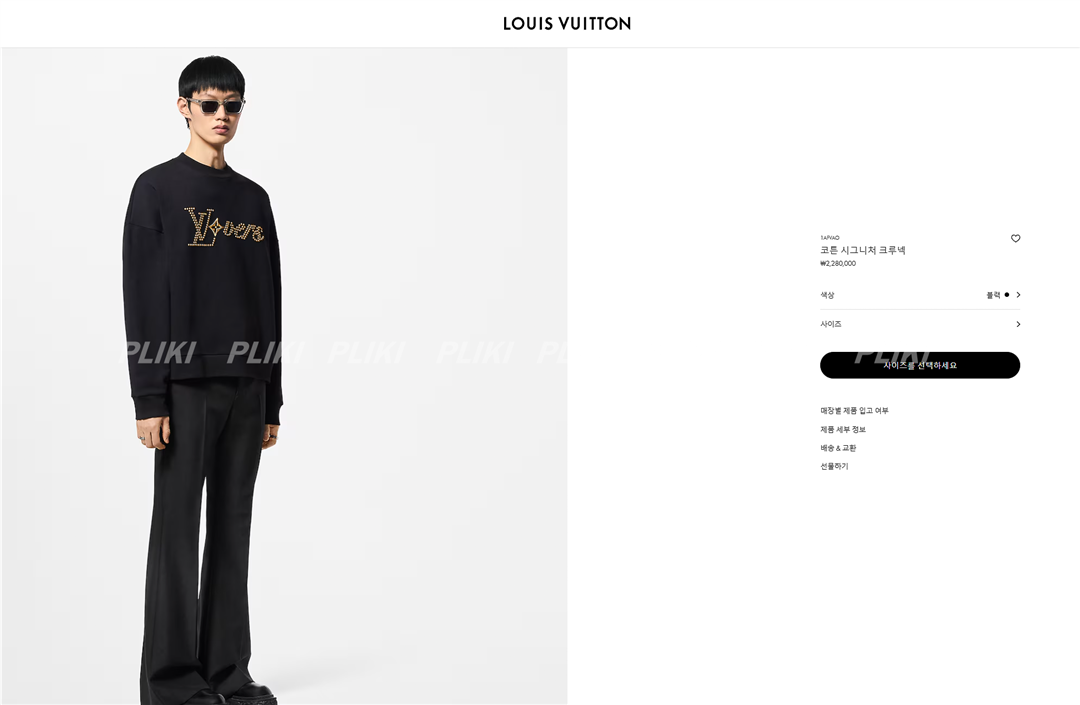This screenshot has width=1080, height=705.
Task: Expand the 색상 color options row
Action: (920, 295)
